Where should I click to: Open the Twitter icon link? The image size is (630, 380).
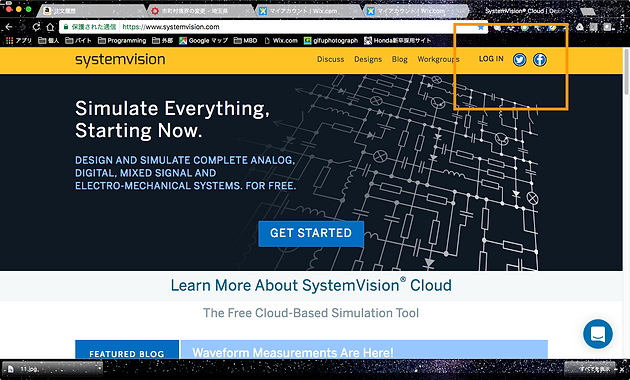(519, 60)
